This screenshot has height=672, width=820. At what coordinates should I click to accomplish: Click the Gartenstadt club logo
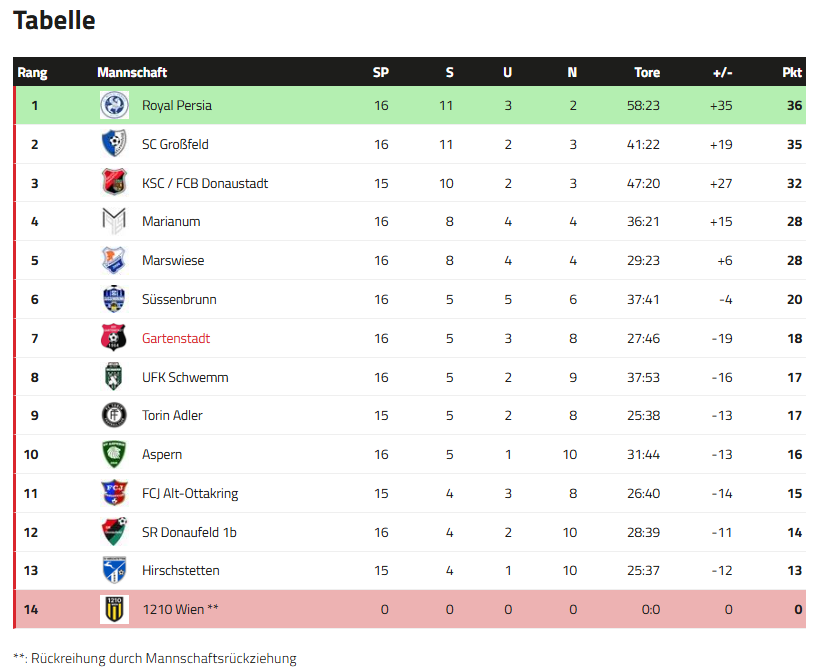click(114, 338)
